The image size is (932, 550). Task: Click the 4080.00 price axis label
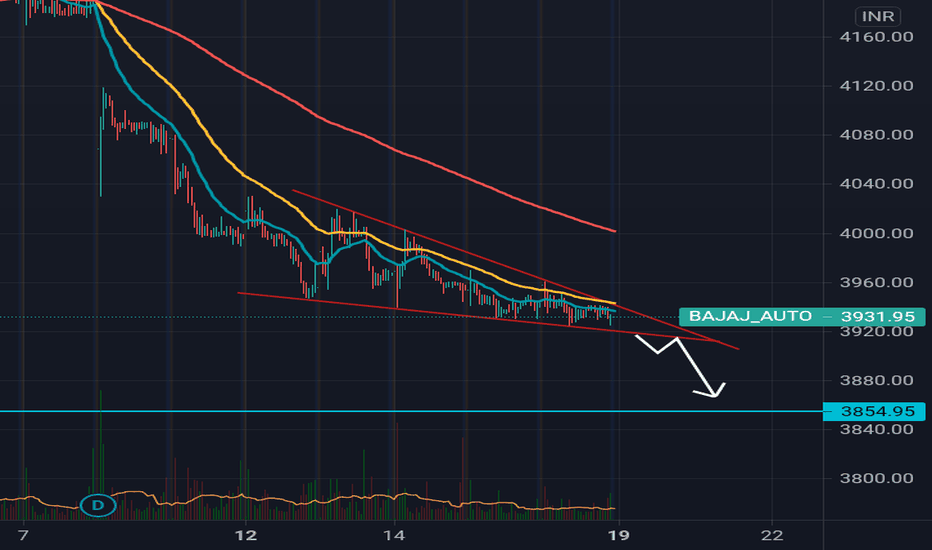pyautogui.click(x=876, y=135)
